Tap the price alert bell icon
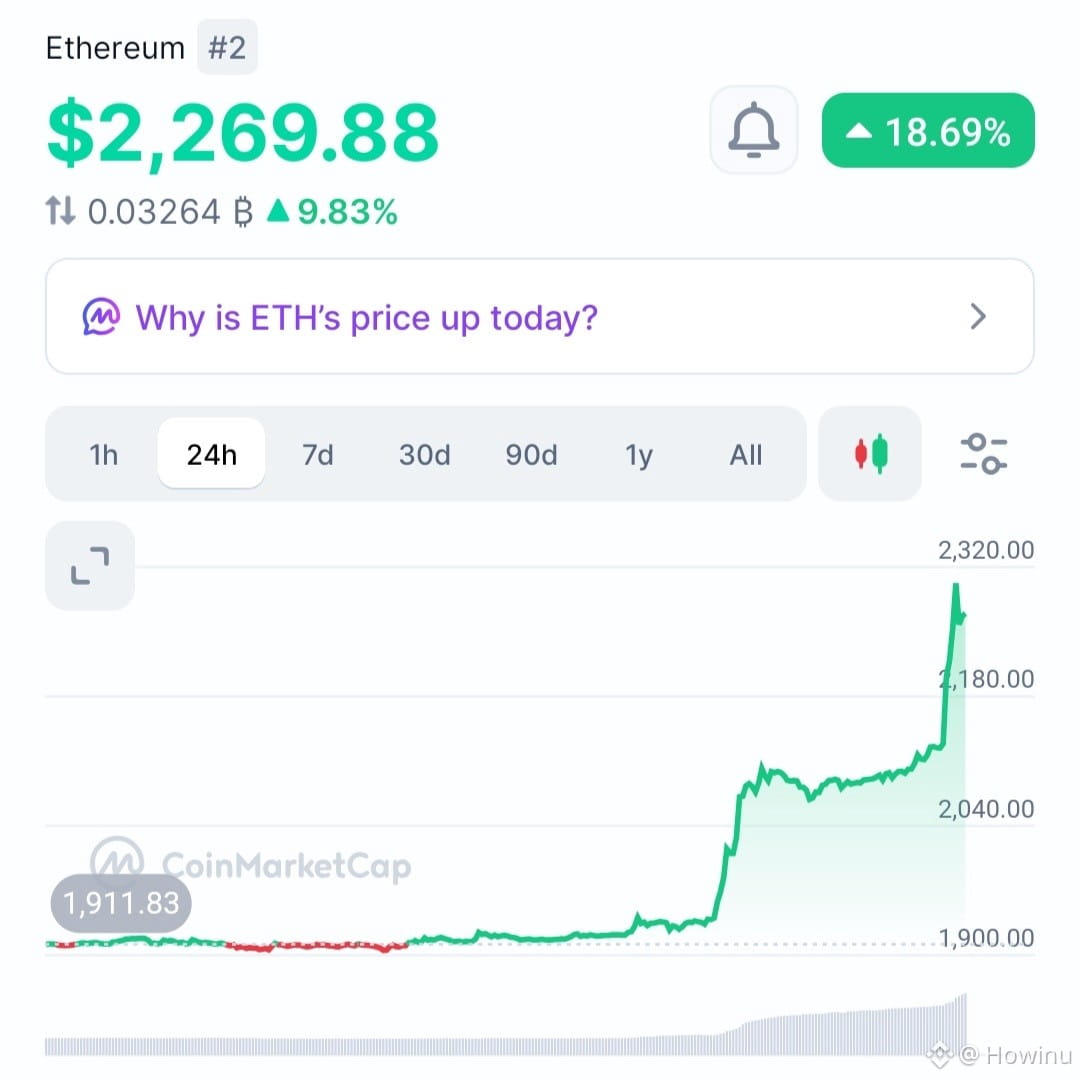 click(754, 129)
